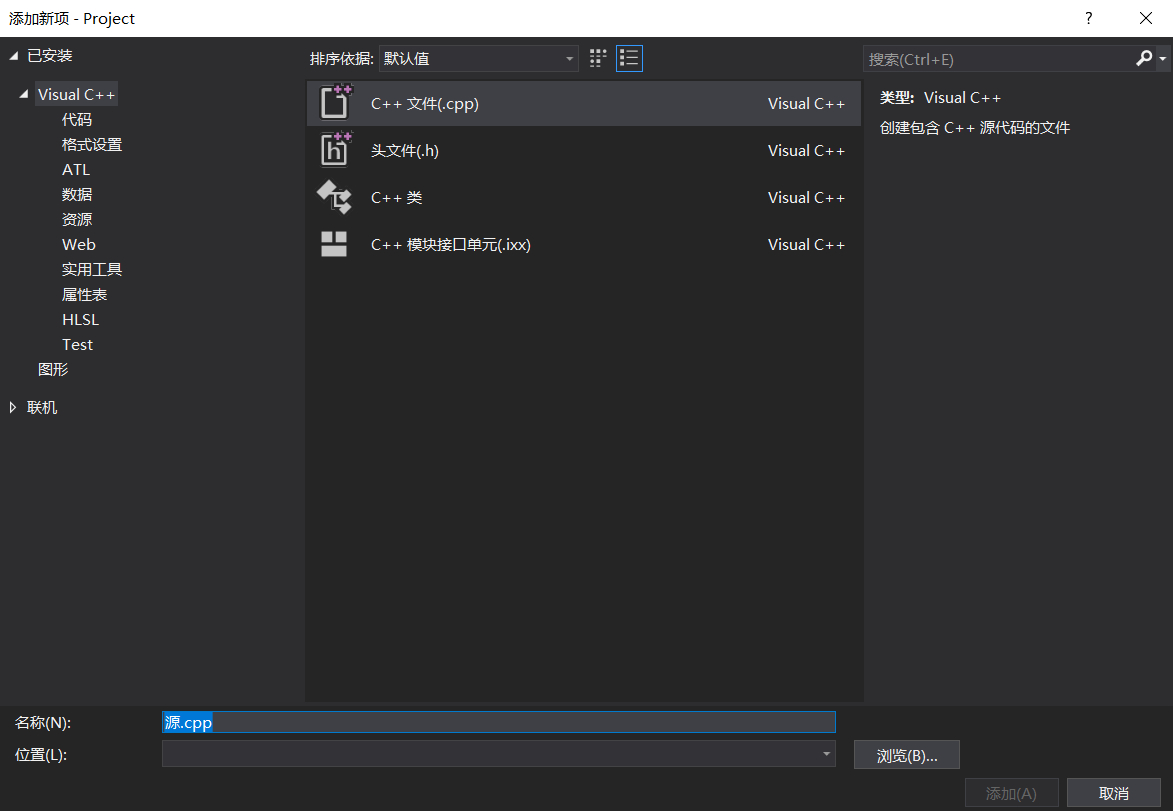Click Visual C++ type on .ixx row
The height and width of the screenshot is (811, 1173).
coord(806,245)
